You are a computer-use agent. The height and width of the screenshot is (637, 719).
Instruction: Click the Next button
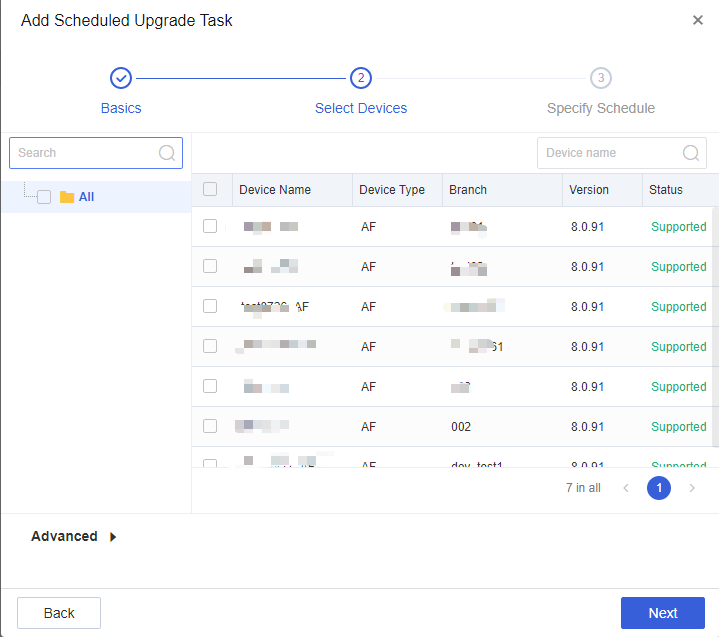(x=662, y=613)
